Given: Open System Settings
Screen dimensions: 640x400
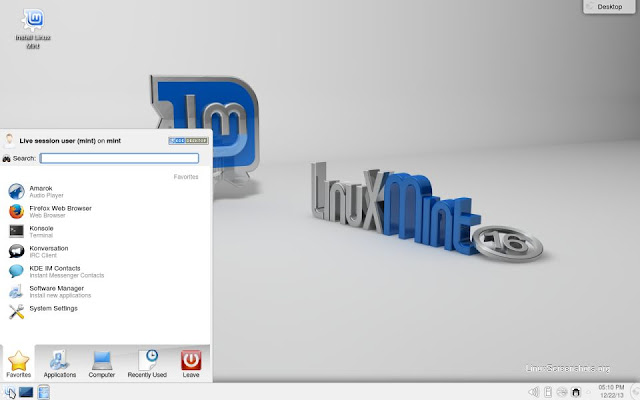Looking at the screenshot, I should point(103,311).
